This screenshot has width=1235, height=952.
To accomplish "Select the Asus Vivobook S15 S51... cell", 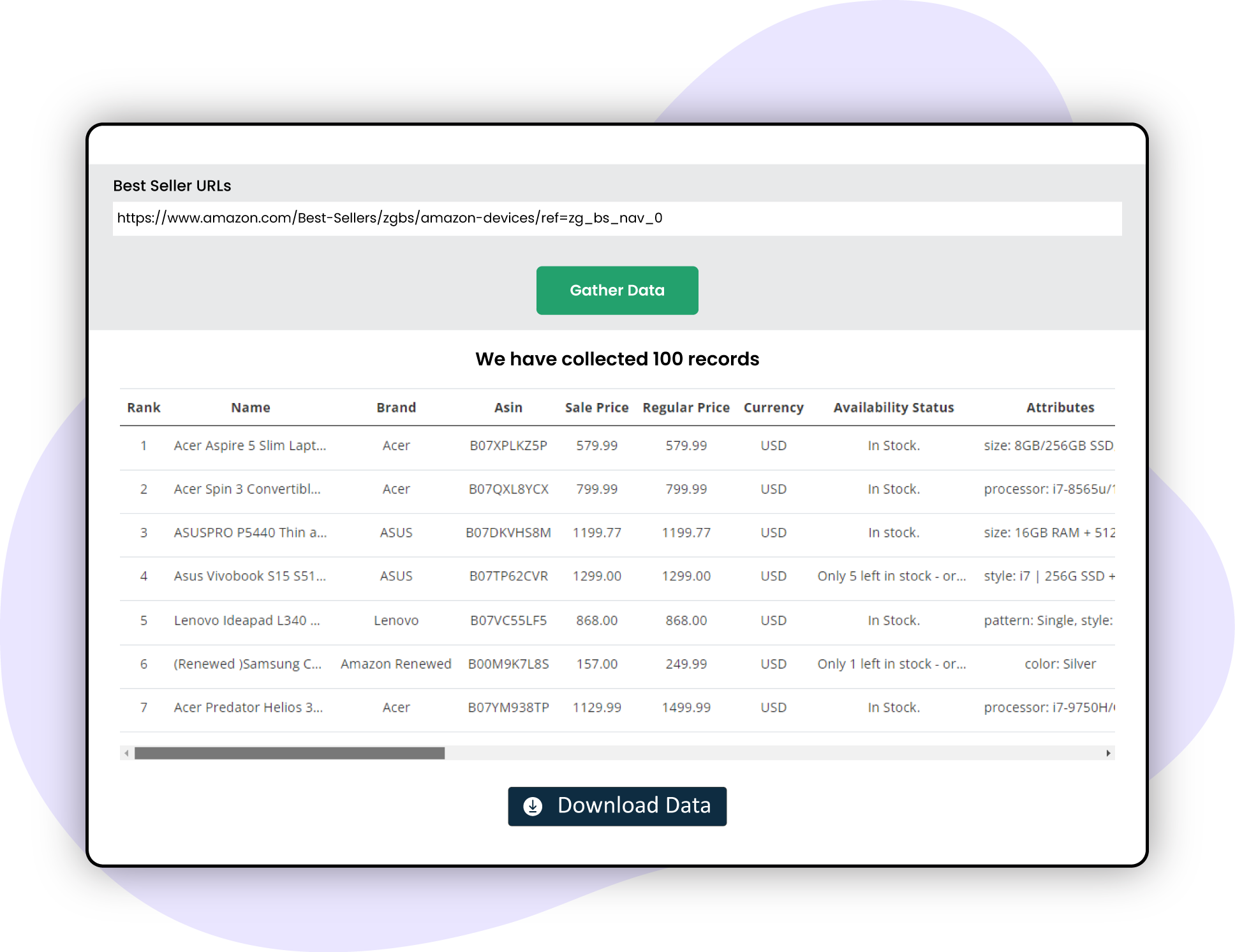I will pyautogui.click(x=250, y=576).
